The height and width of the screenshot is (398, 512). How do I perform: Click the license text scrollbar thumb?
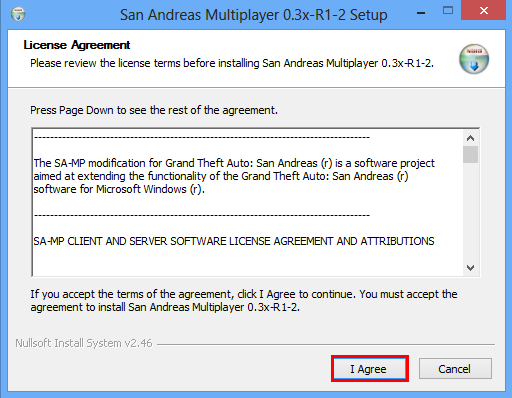point(470,154)
